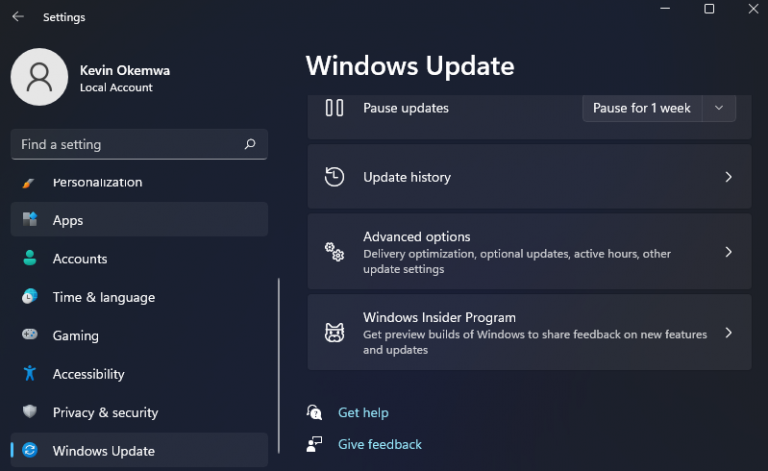Click the Windows Insider Program title text
The width and height of the screenshot is (768, 471).
point(439,317)
